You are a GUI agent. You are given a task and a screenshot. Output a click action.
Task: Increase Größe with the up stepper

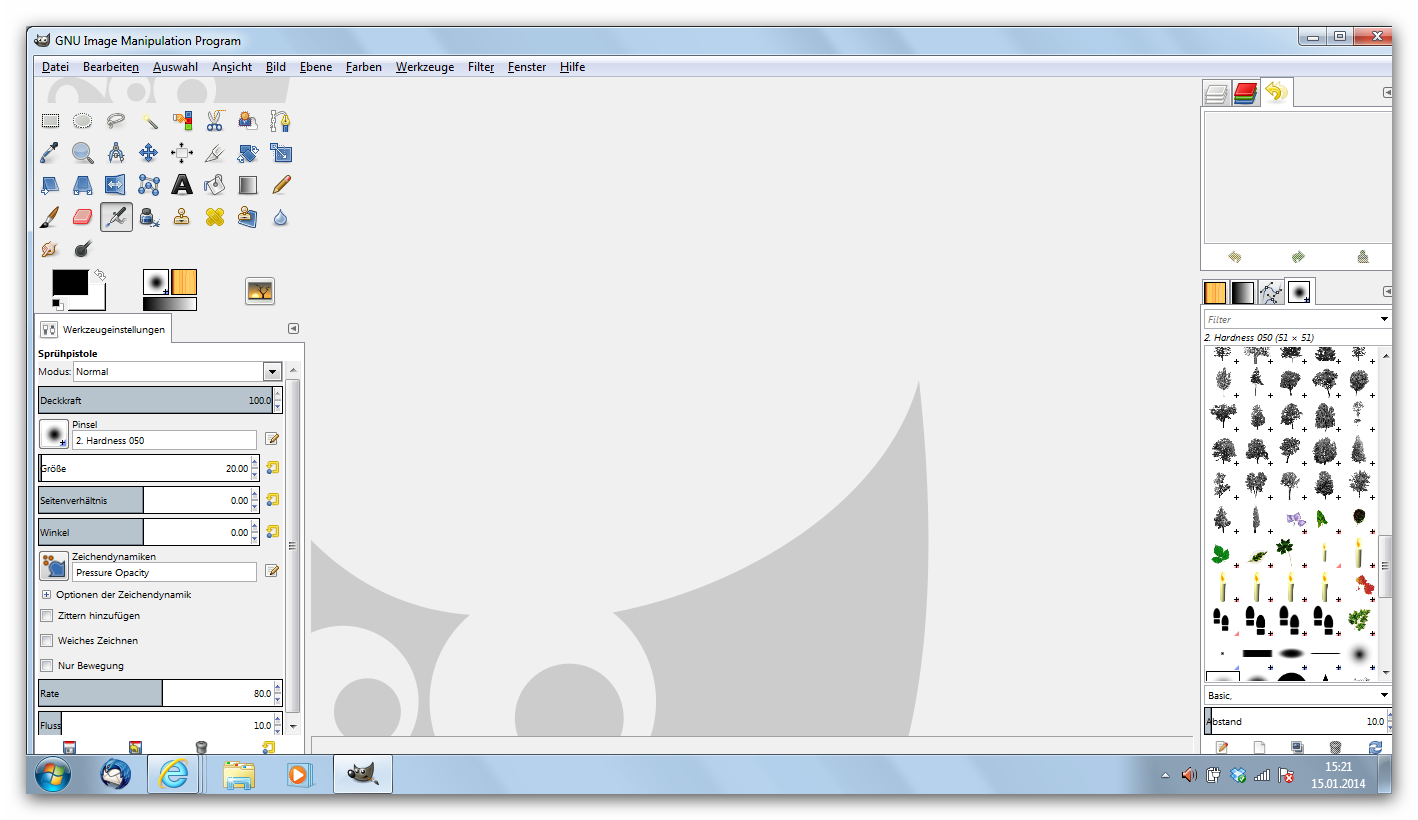pos(255,462)
